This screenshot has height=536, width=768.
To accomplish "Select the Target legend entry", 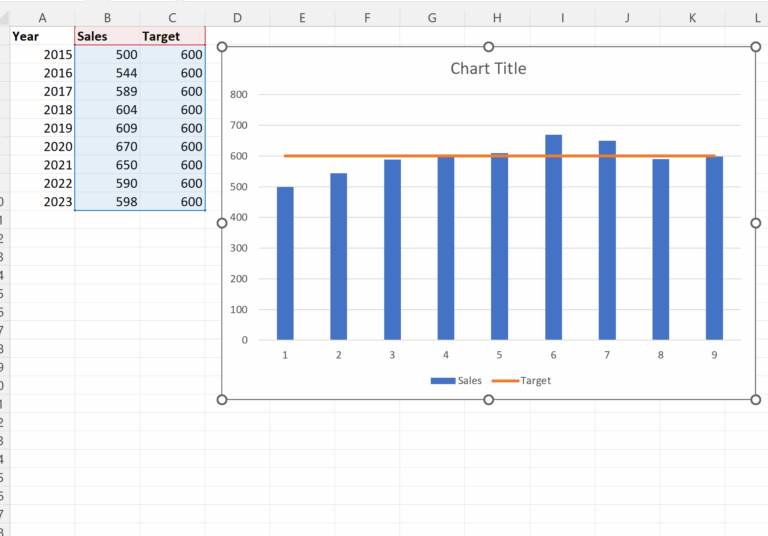I will click(521, 381).
